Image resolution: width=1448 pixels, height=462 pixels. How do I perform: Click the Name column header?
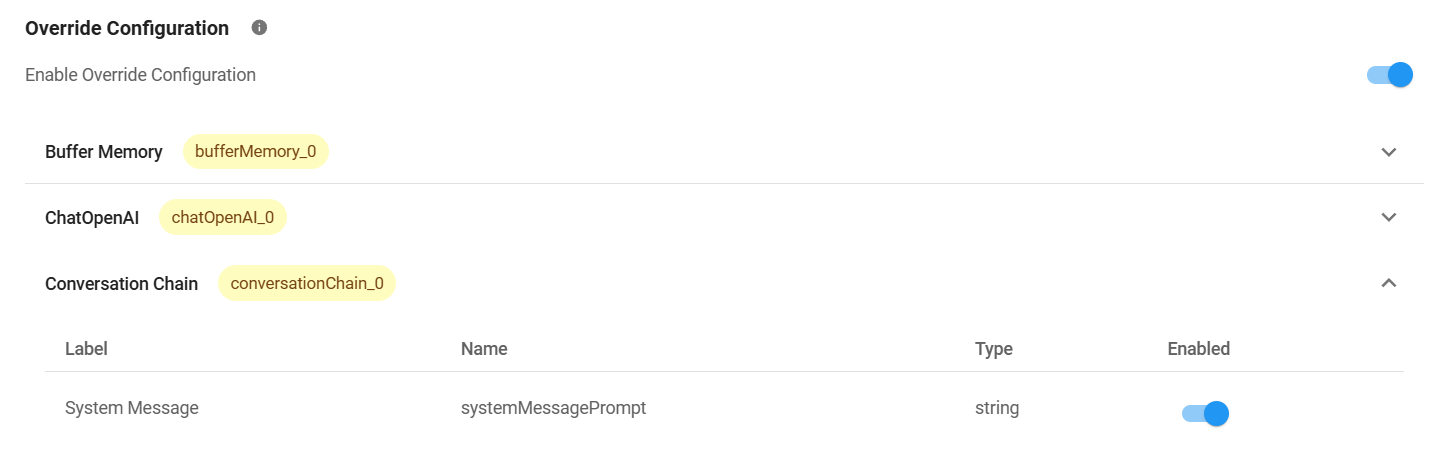pyautogui.click(x=484, y=349)
